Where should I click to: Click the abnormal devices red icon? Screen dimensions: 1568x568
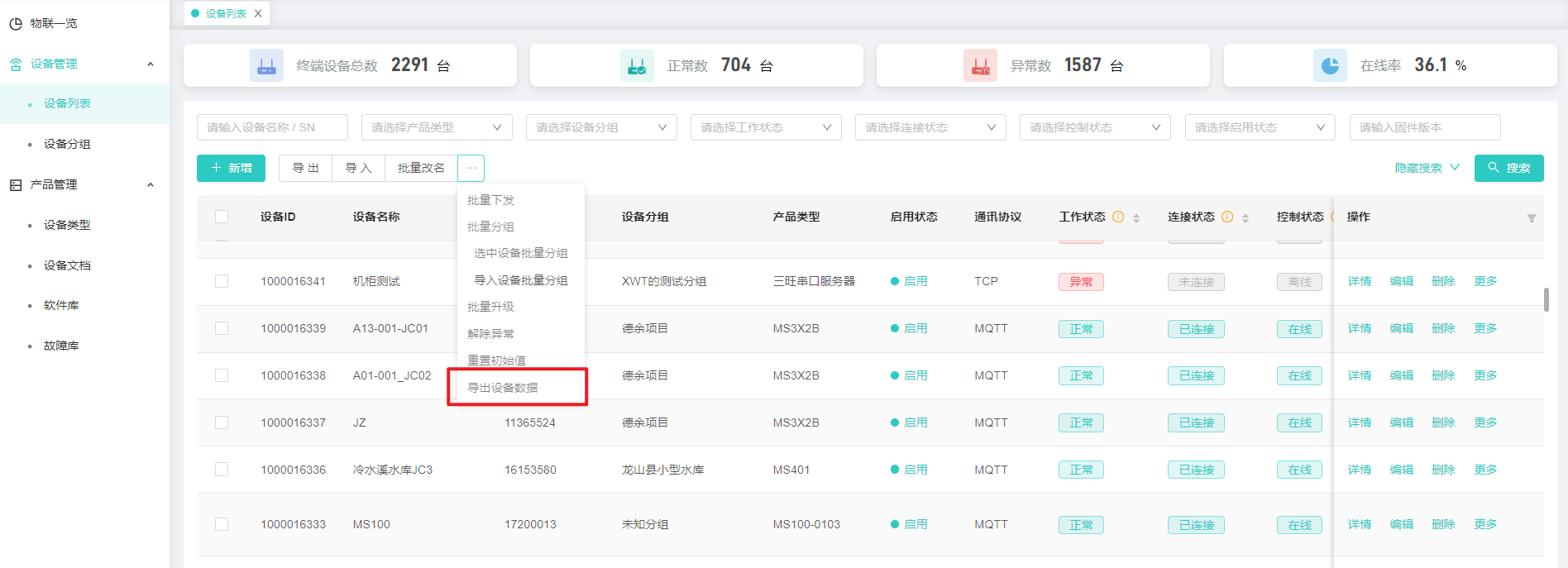(980, 65)
